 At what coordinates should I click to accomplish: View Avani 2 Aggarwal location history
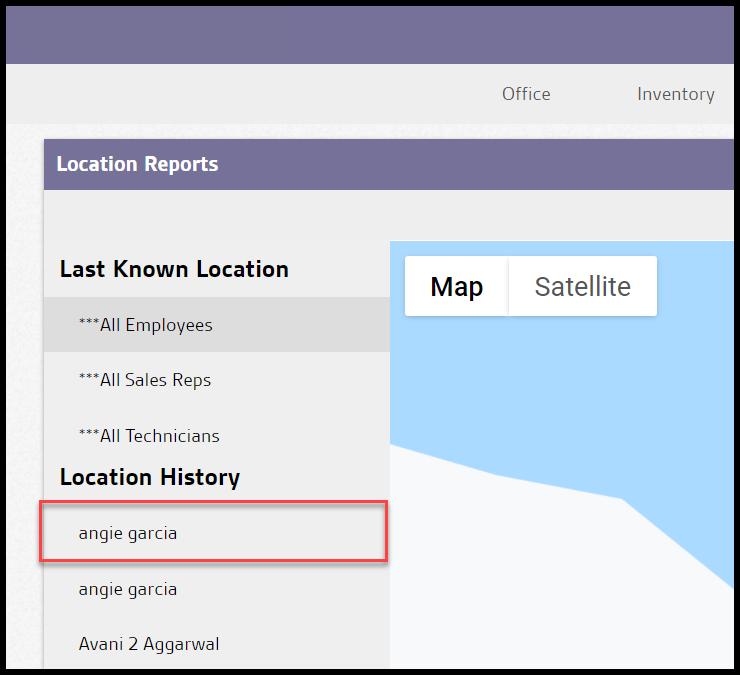[x=148, y=644]
